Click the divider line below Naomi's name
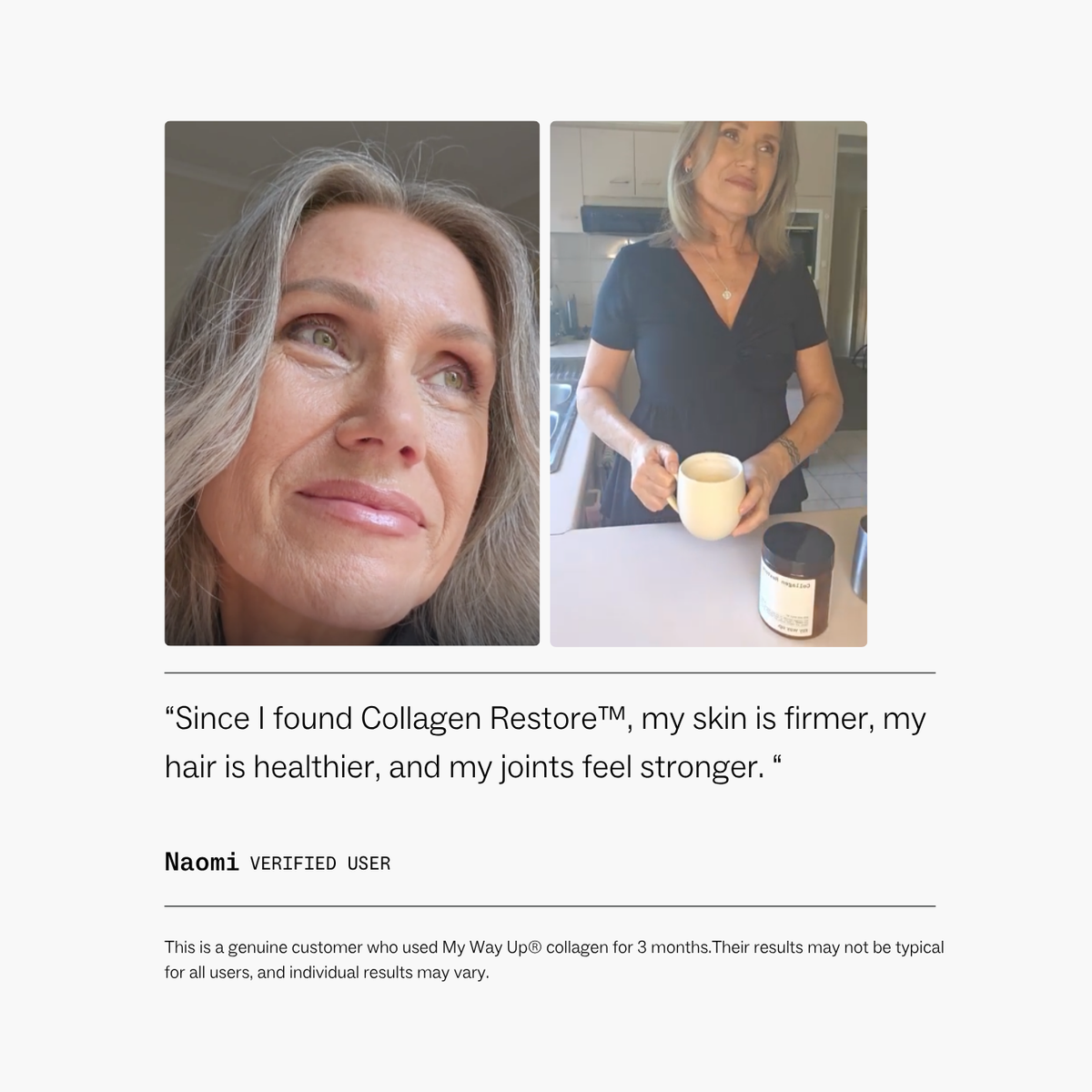Viewport: 1092px width, 1092px height. (550, 906)
